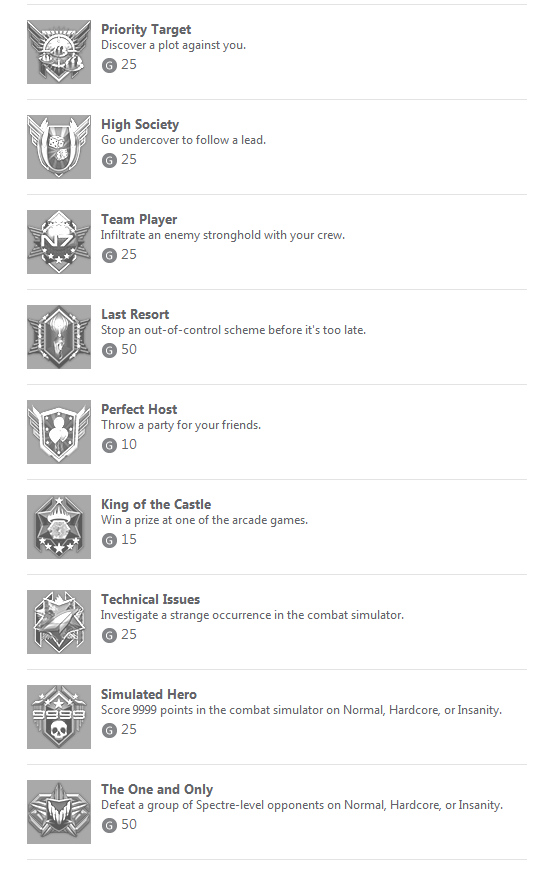Click the gamerscore G icon under Last Resort

(109, 350)
